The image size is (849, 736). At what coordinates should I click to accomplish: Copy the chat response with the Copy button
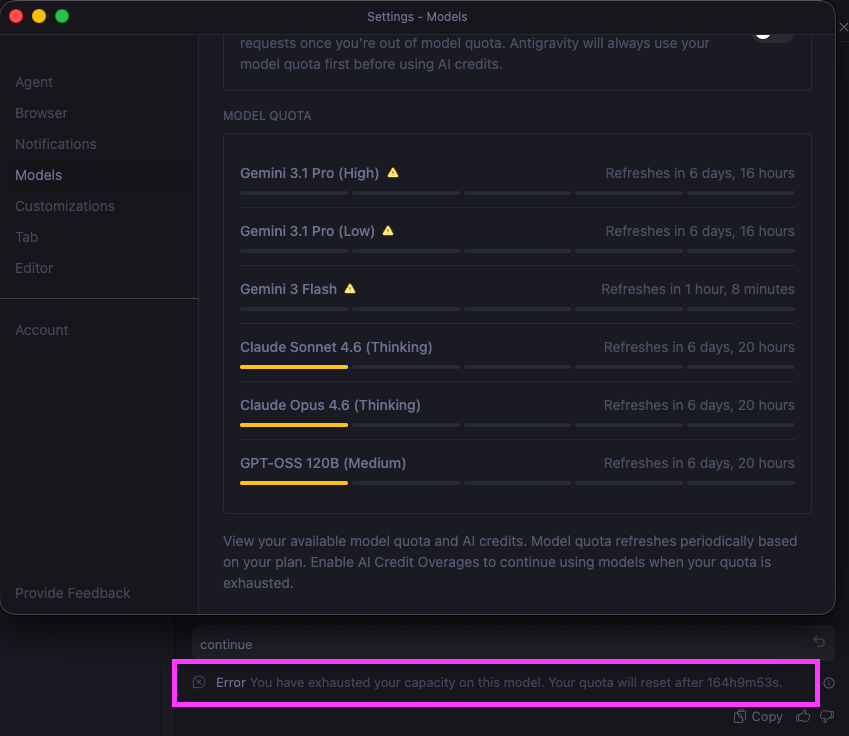pos(758,717)
